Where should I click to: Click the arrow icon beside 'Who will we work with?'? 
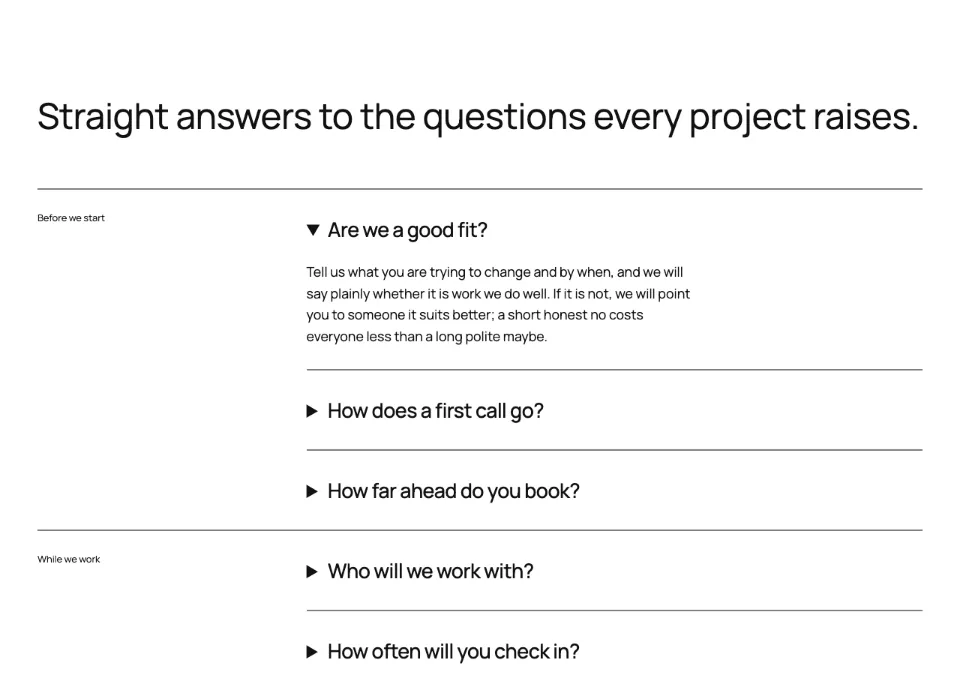tap(312, 572)
